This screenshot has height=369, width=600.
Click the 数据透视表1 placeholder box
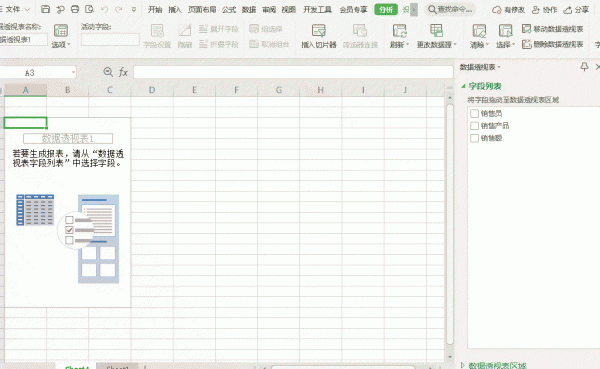pos(68,138)
